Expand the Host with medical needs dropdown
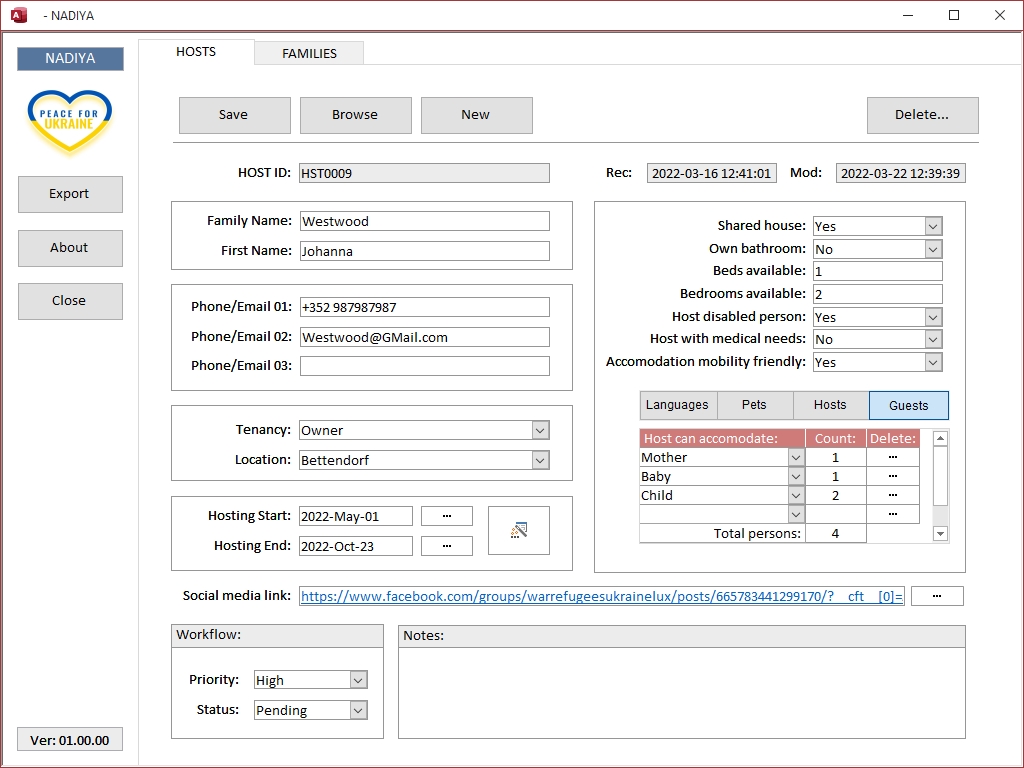This screenshot has width=1024, height=768. [x=933, y=339]
